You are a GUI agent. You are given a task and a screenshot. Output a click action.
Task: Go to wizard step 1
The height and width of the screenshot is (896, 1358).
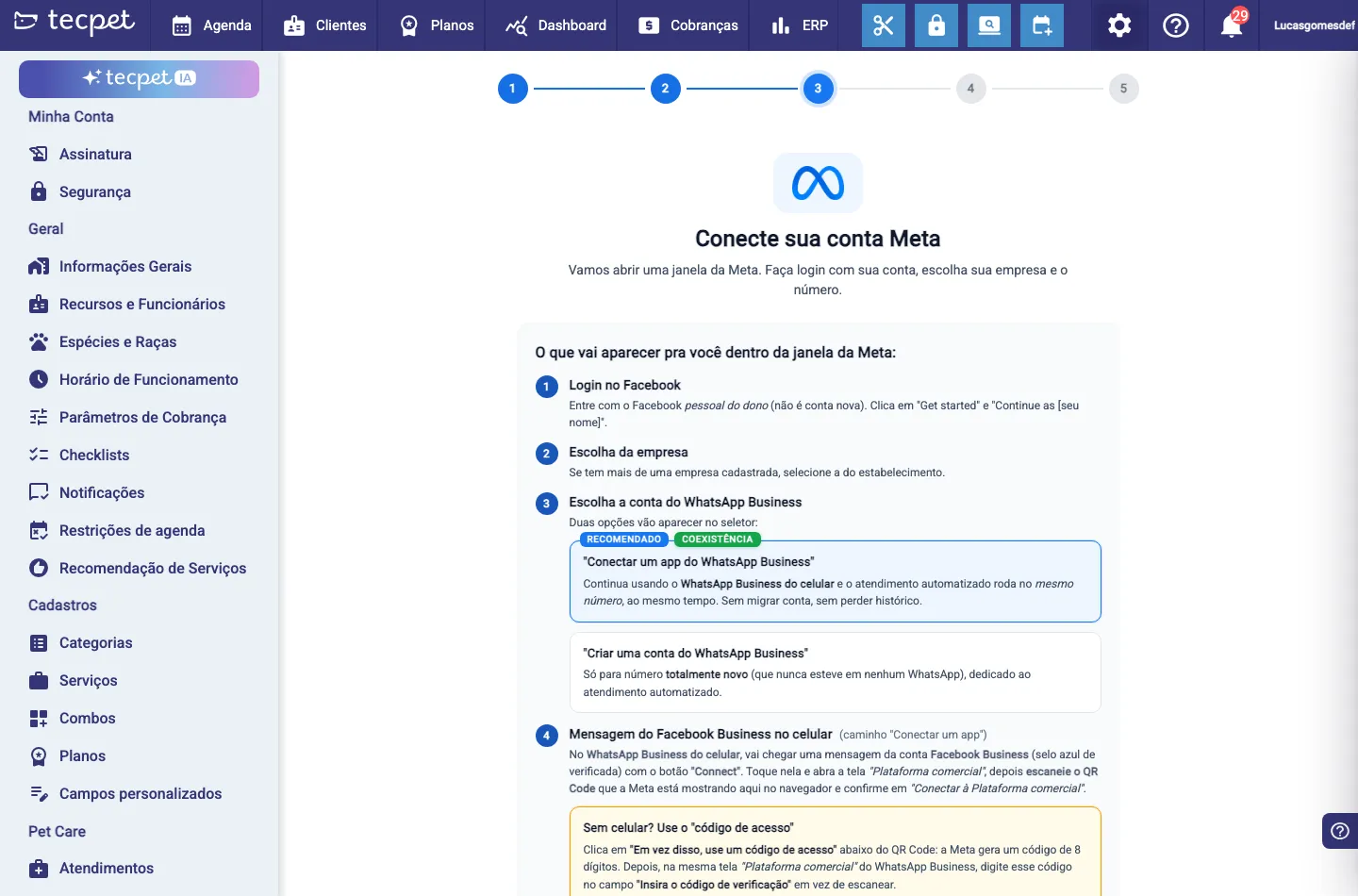[x=512, y=89]
